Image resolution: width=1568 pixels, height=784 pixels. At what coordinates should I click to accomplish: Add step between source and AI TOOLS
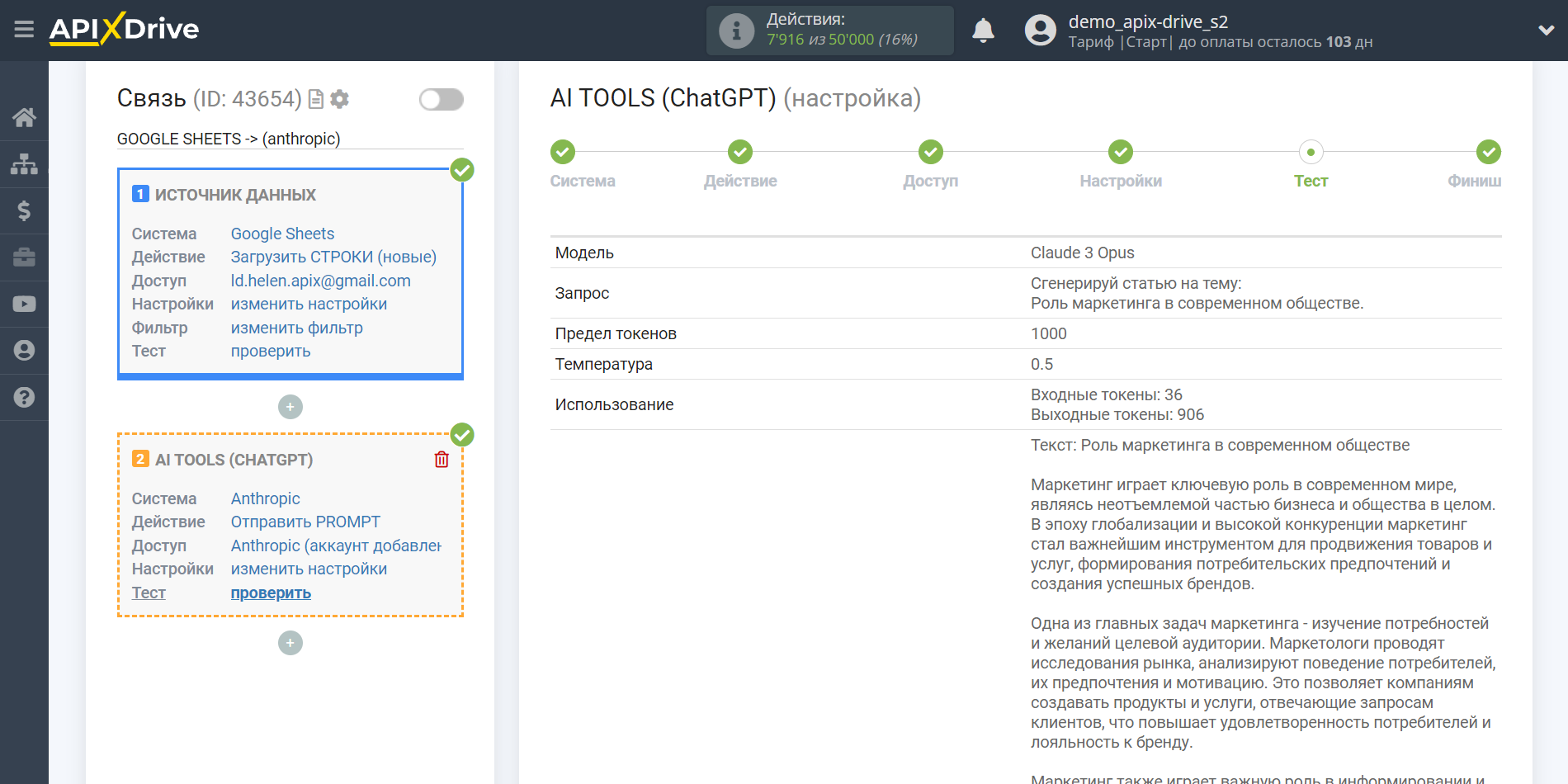click(x=290, y=407)
